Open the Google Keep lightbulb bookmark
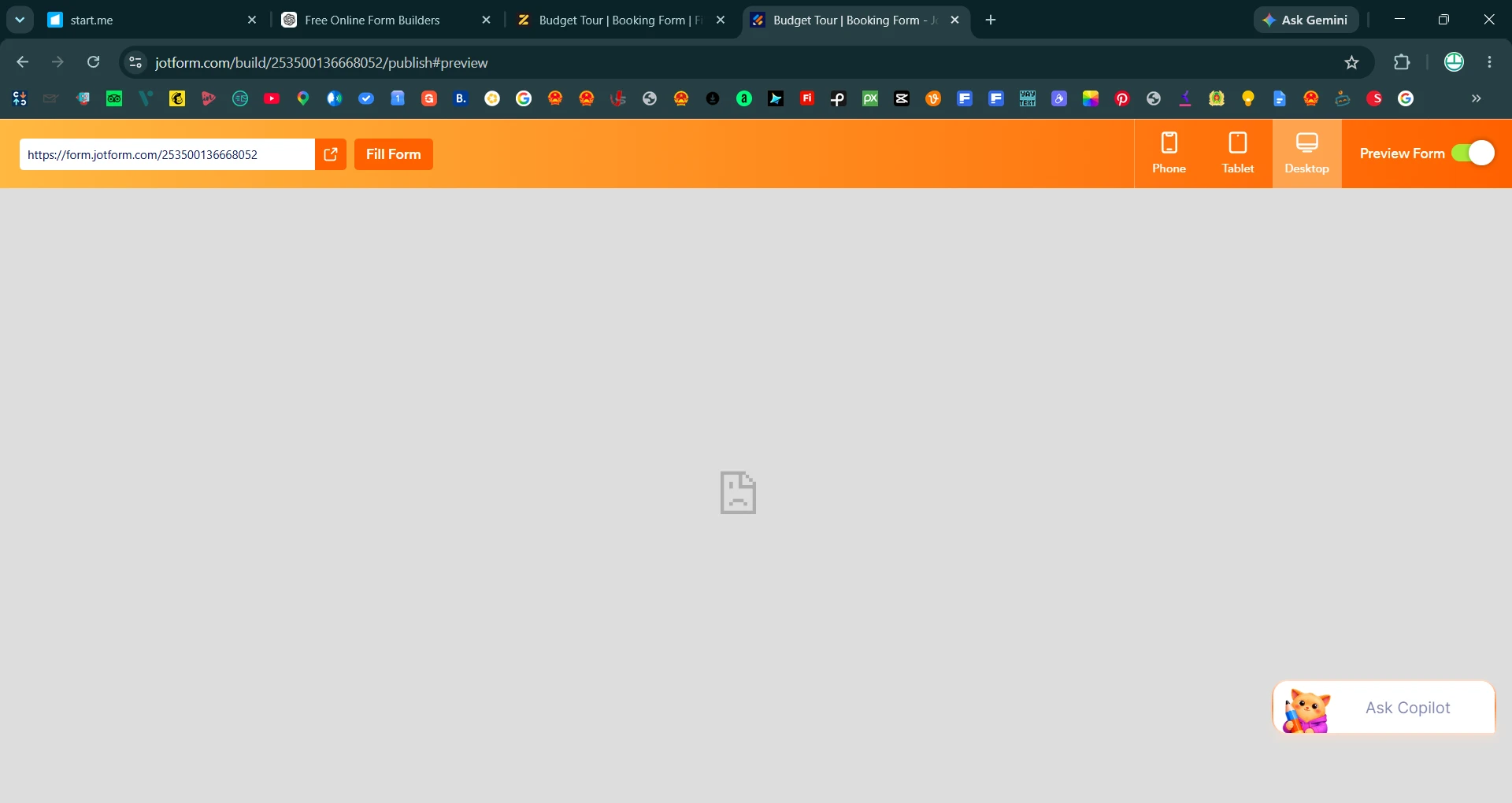1512x803 pixels. [1248, 98]
